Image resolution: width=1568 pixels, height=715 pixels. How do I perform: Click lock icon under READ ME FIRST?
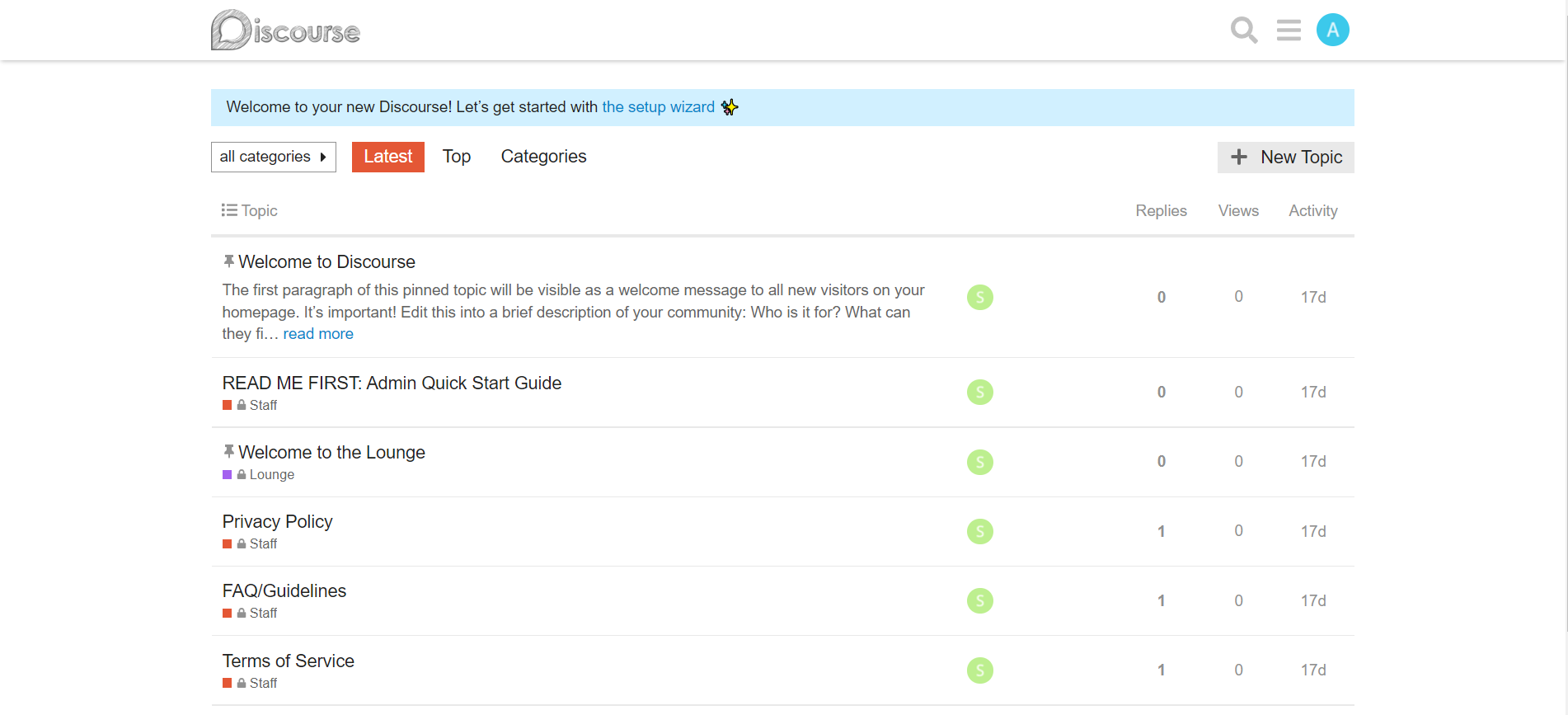(242, 405)
